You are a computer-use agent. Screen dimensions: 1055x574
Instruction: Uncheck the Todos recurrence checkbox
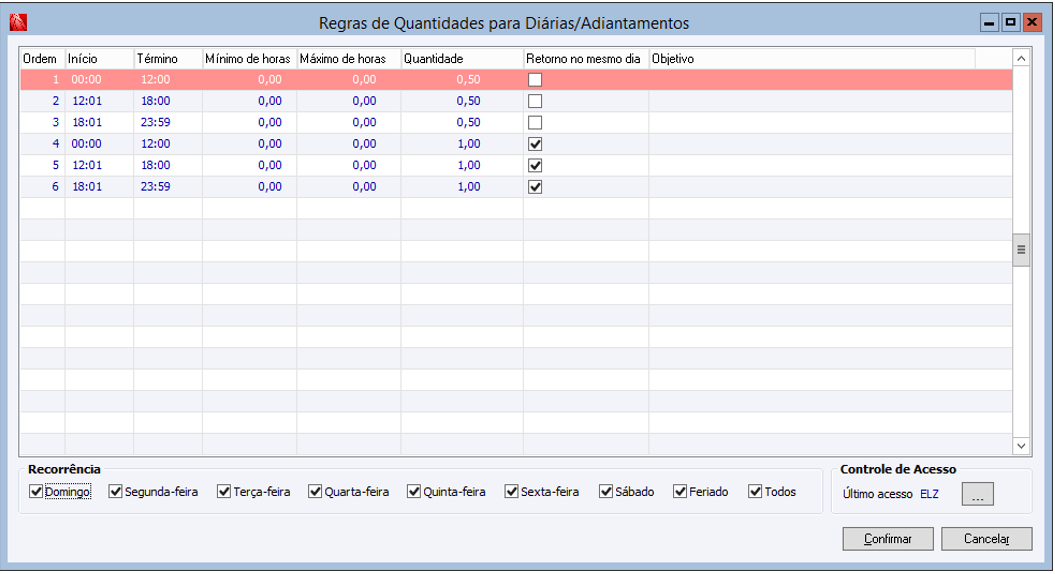(755, 492)
